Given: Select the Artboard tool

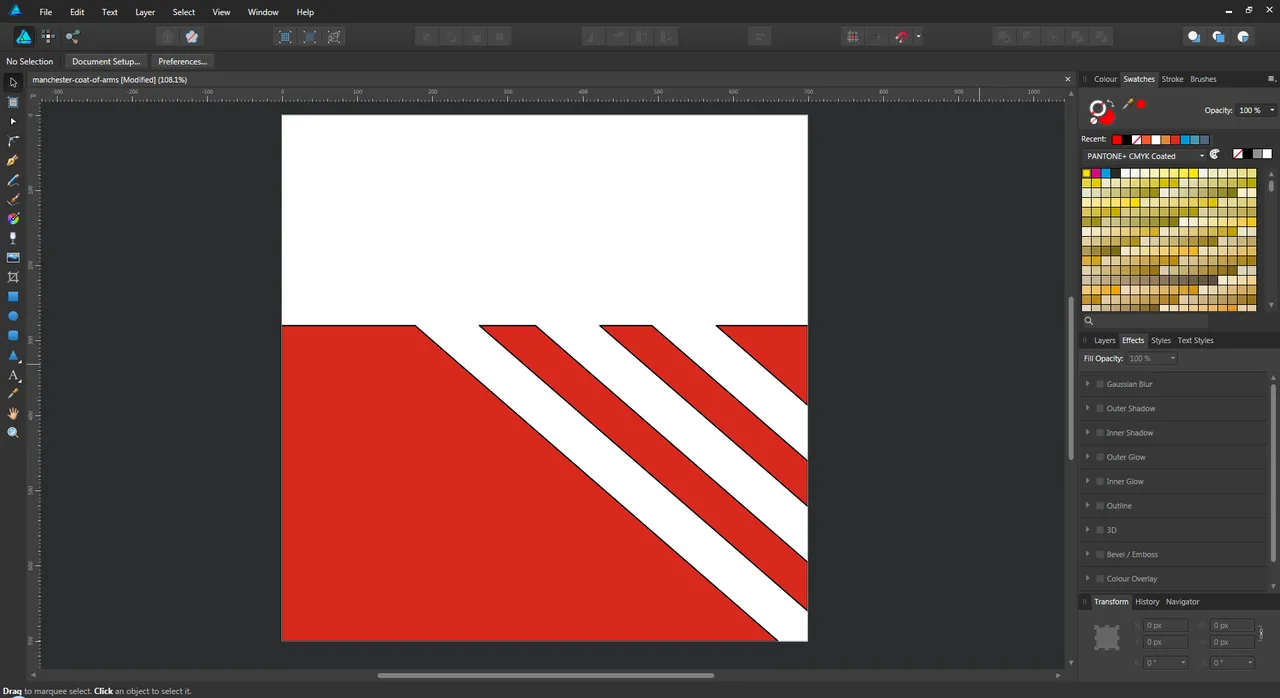Looking at the screenshot, I should 13,102.
